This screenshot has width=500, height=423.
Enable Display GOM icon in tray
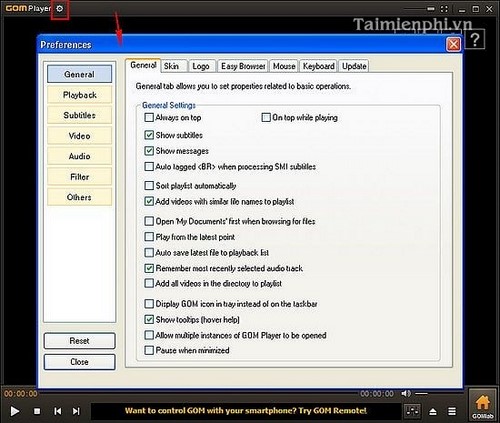point(149,304)
